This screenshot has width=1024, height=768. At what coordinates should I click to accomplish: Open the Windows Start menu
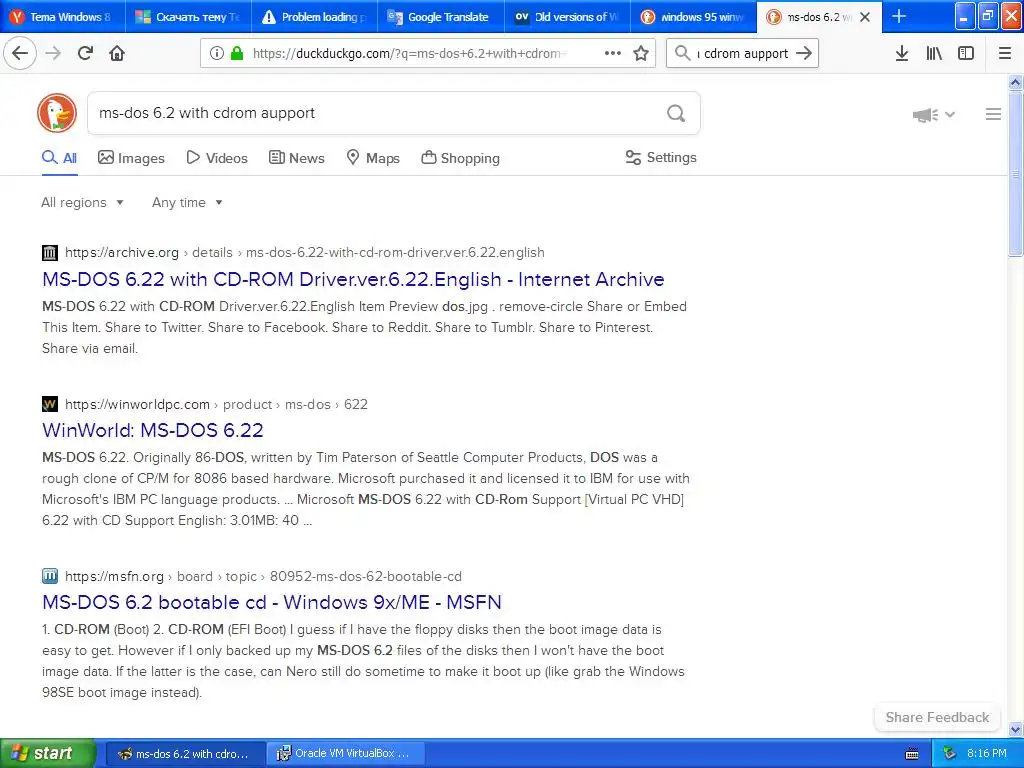(48, 754)
